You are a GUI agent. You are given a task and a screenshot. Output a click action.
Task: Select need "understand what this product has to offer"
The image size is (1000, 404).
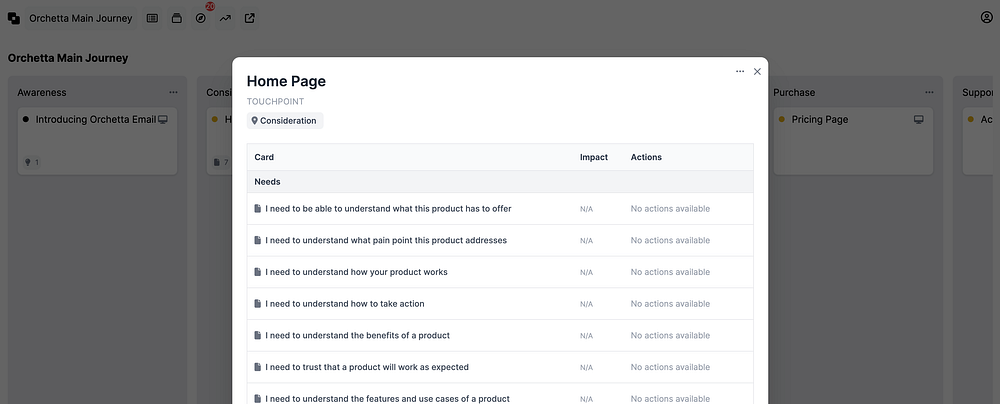tap(388, 209)
